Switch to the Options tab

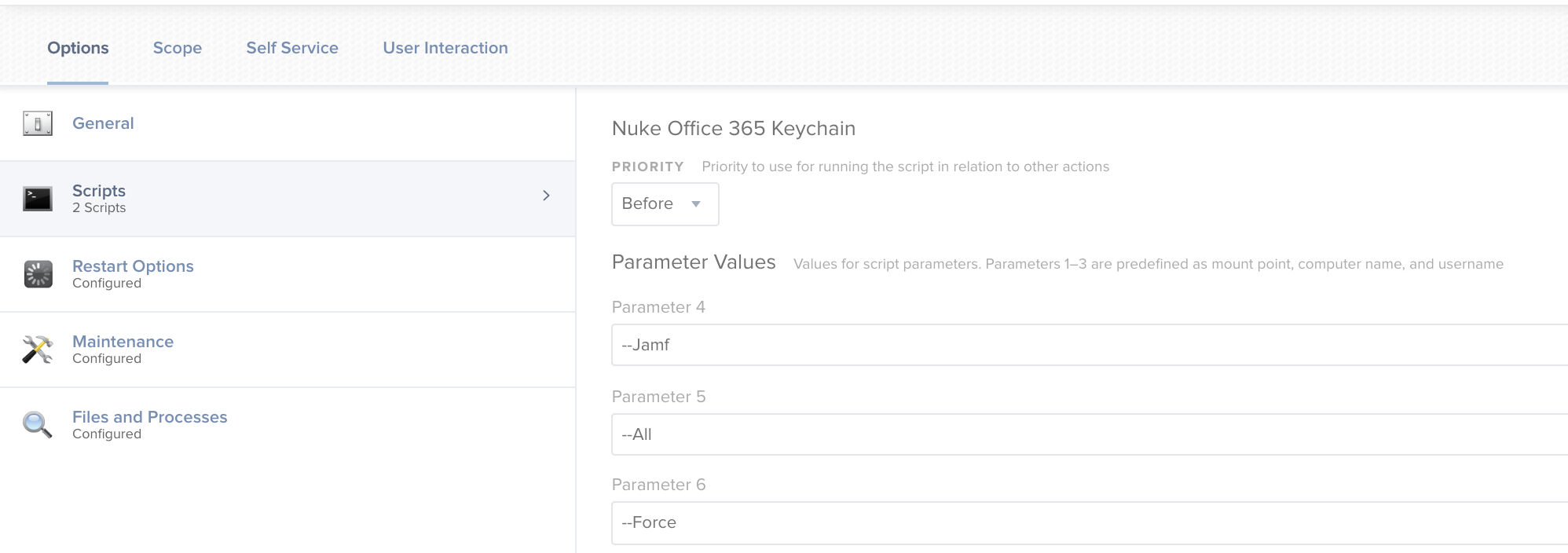coord(78,48)
